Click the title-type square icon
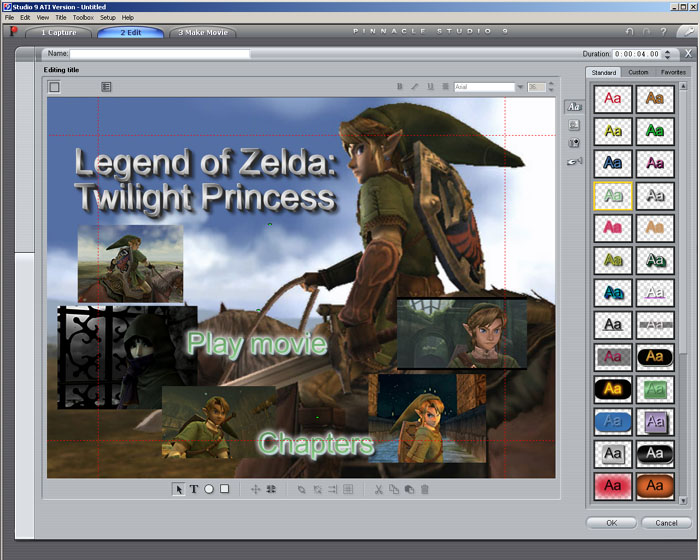 [x=54, y=87]
